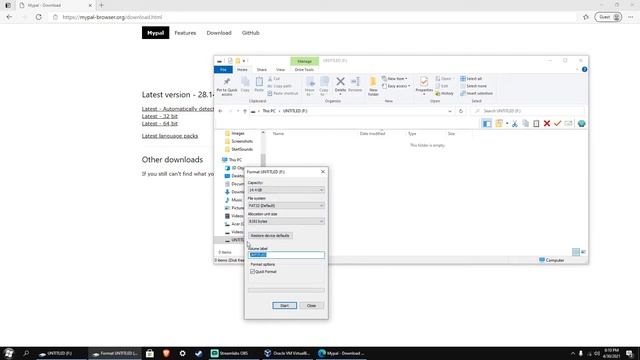
Task: Click the Search UNTITLED search box
Action: tap(527, 111)
